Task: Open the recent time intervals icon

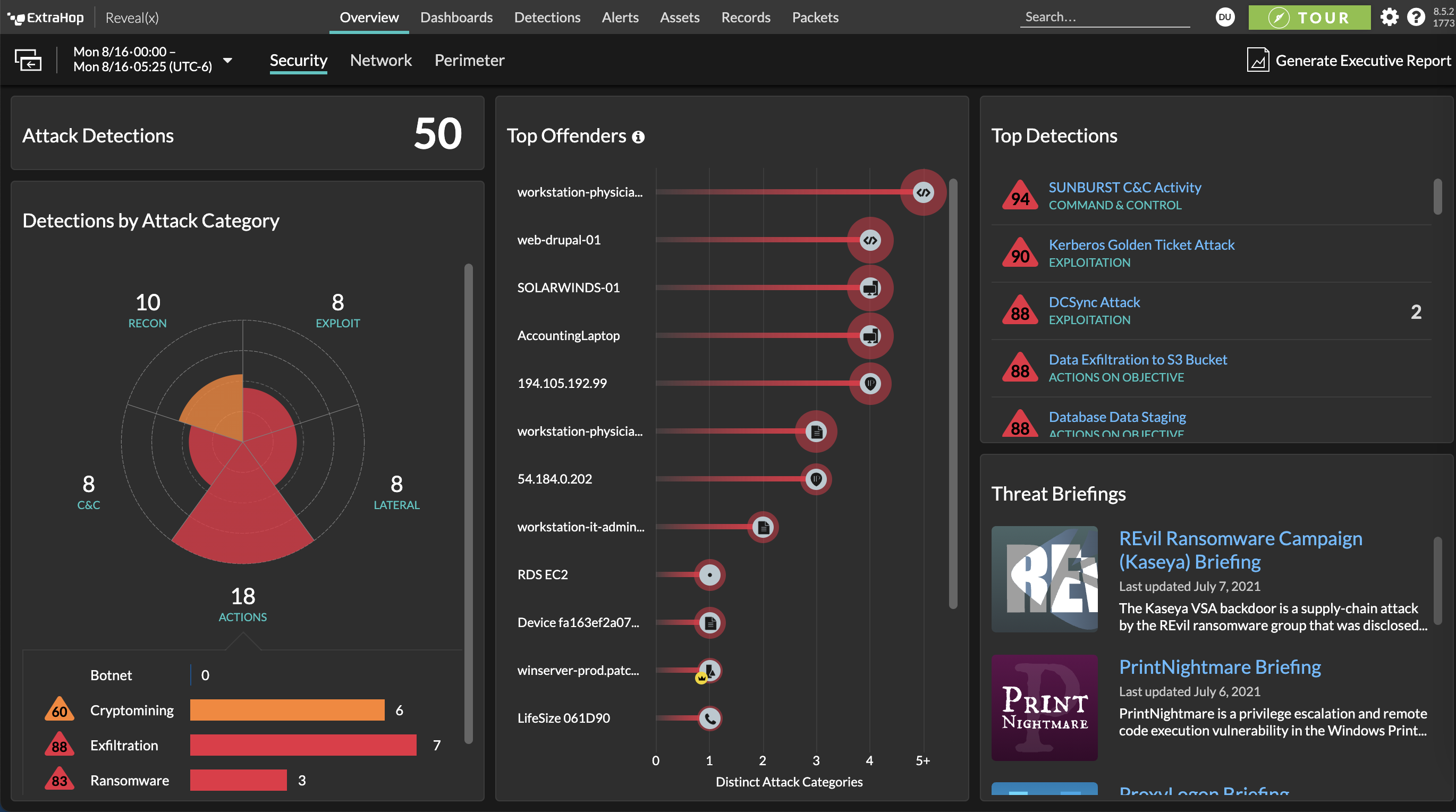Action: (28, 60)
